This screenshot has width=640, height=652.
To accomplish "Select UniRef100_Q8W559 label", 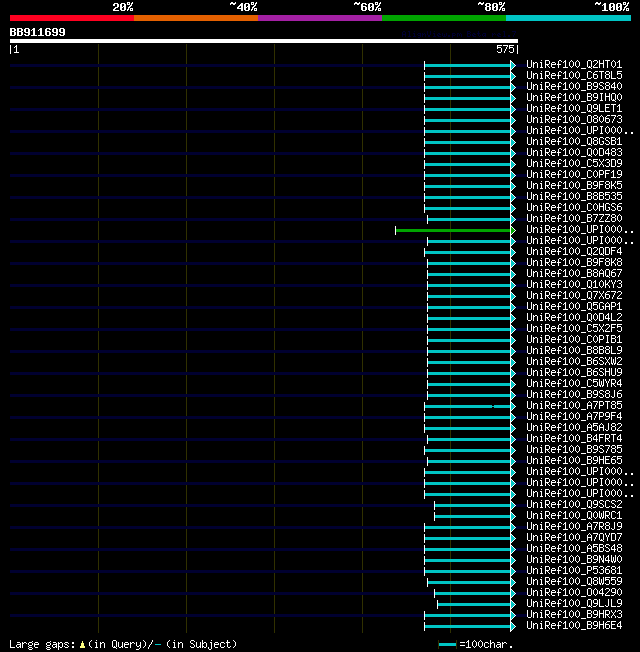I will 574,581.
